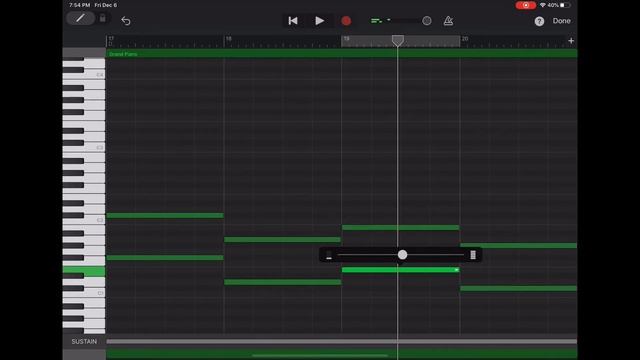
Task: Select the Grand Piano region header
Action: coord(342,53)
